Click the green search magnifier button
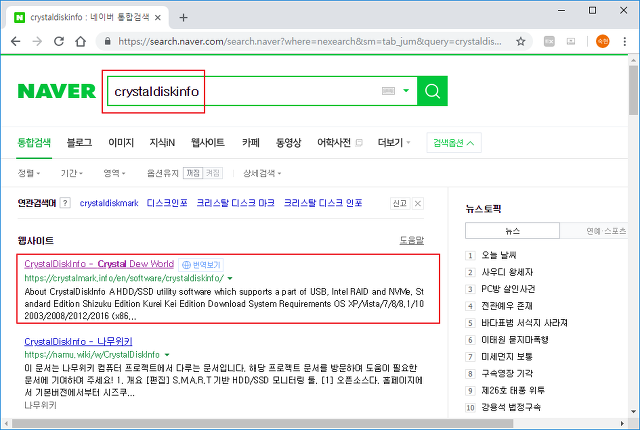The height and width of the screenshot is (430, 640). [432, 91]
